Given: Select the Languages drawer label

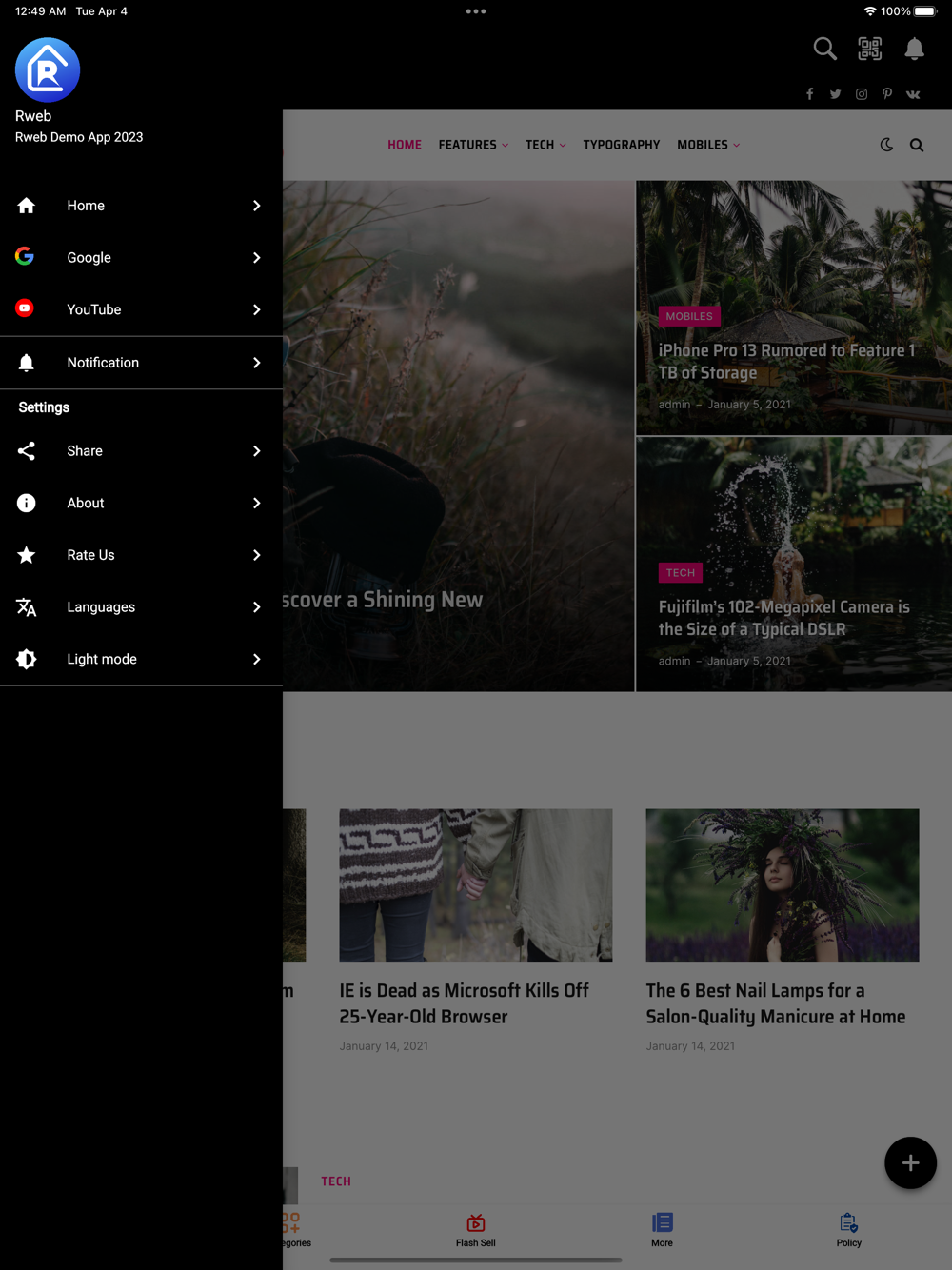Looking at the screenshot, I should 101,607.
